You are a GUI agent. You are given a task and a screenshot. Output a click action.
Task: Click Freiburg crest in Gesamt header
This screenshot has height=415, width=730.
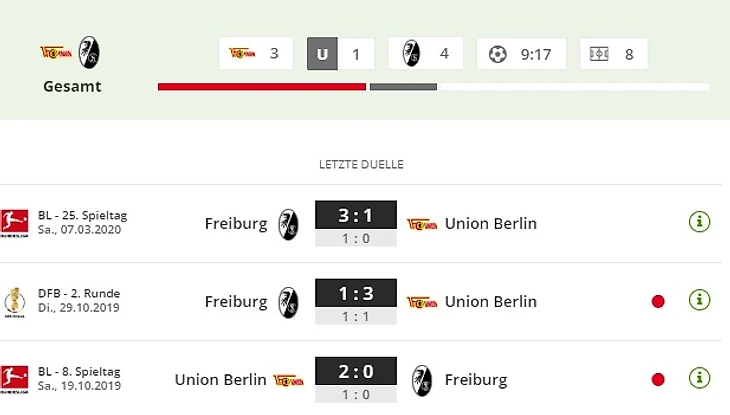(89, 52)
